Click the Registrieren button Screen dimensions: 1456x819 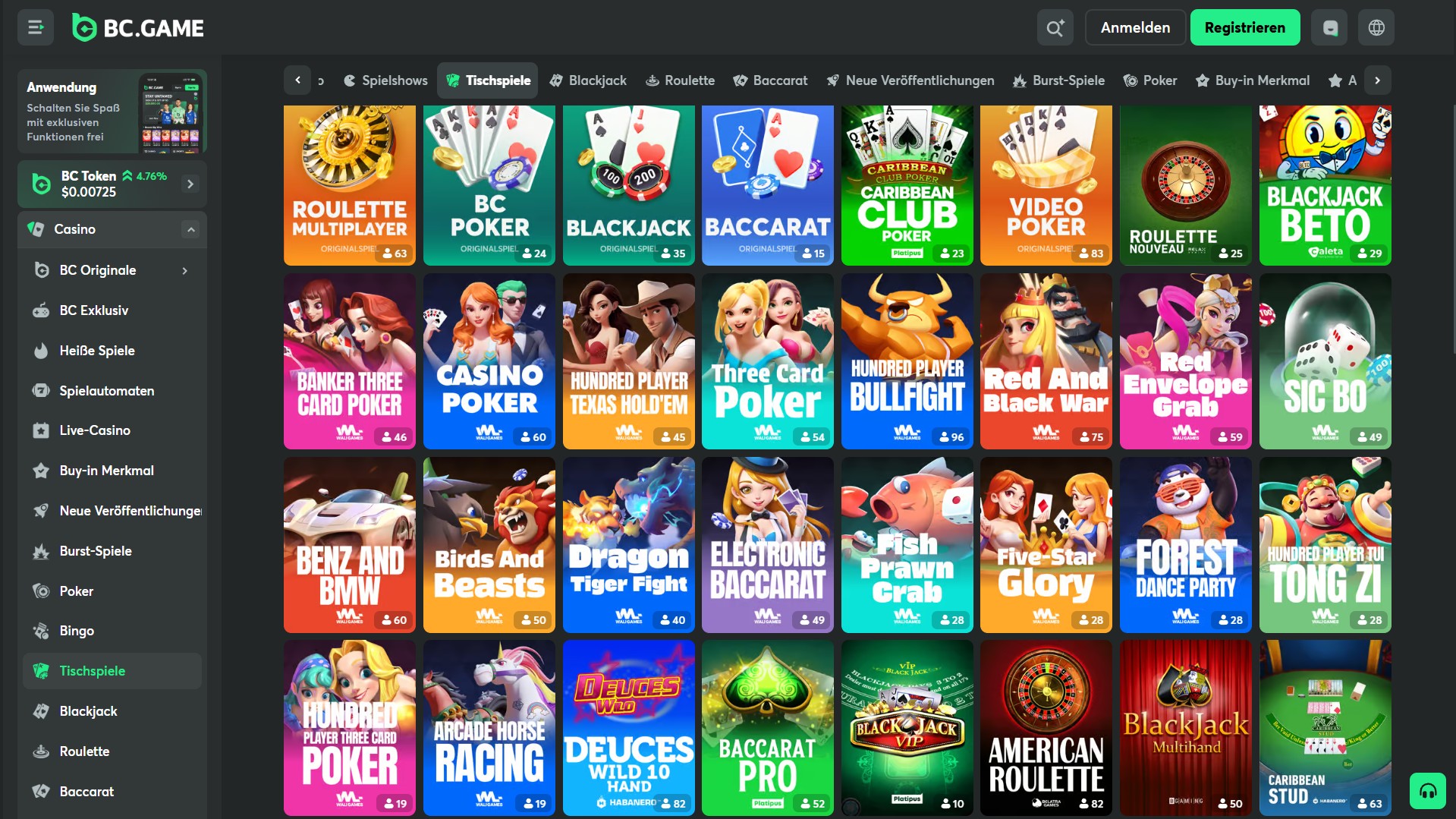click(1244, 27)
